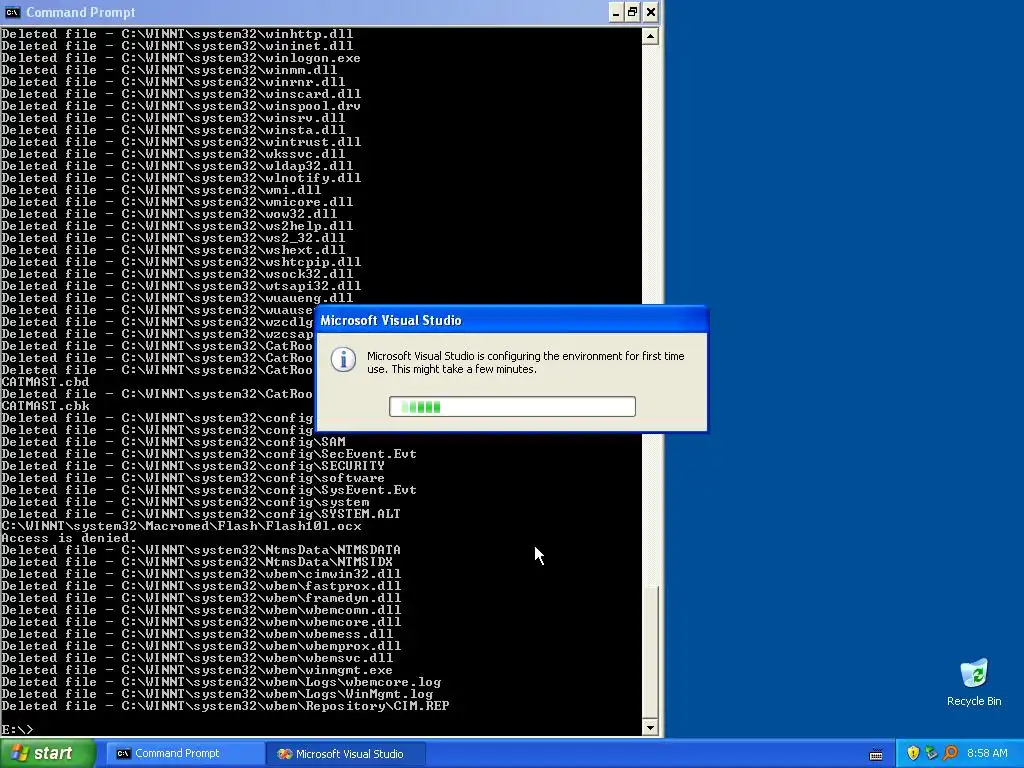The image size is (1024, 768).
Task: Open the Recycle Bin desktop icon
Action: click(974, 683)
